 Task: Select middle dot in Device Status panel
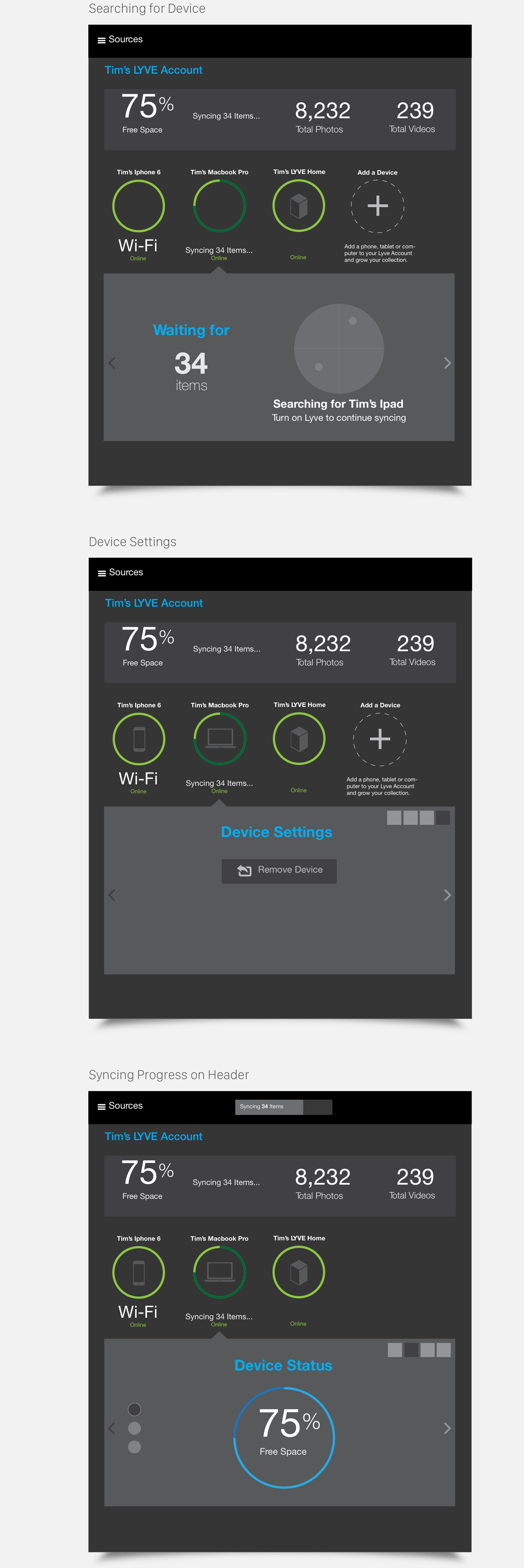pyautogui.click(x=135, y=1428)
